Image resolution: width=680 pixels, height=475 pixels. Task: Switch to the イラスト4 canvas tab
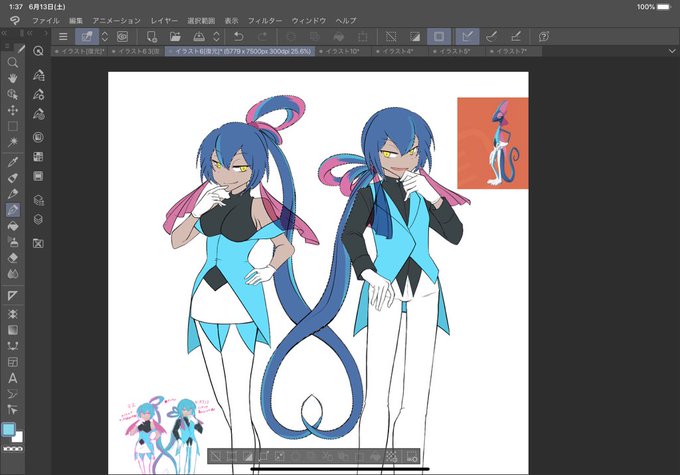point(399,51)
